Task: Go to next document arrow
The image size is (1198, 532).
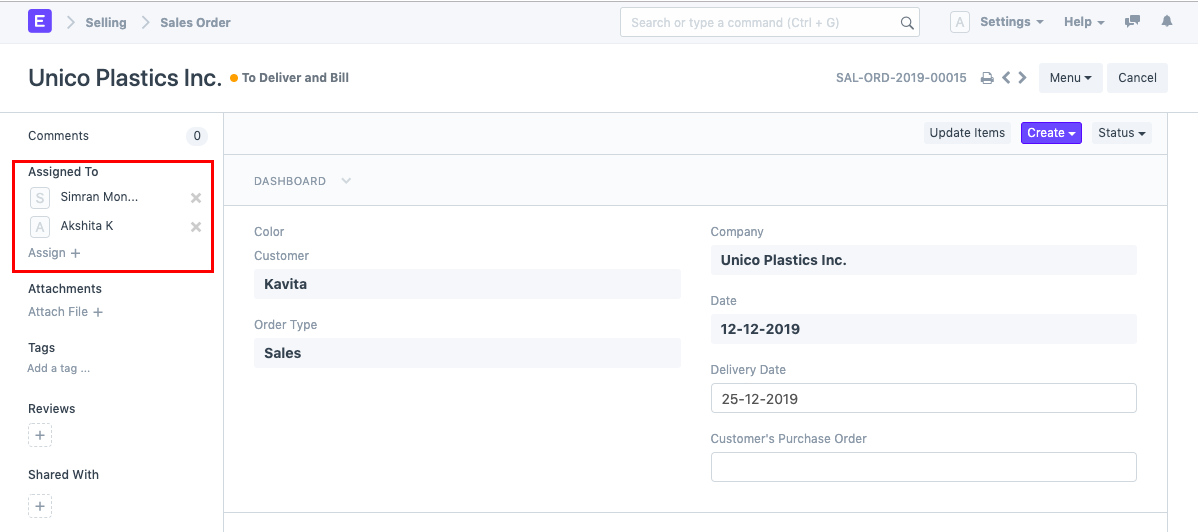Action: coord(1022,78)
